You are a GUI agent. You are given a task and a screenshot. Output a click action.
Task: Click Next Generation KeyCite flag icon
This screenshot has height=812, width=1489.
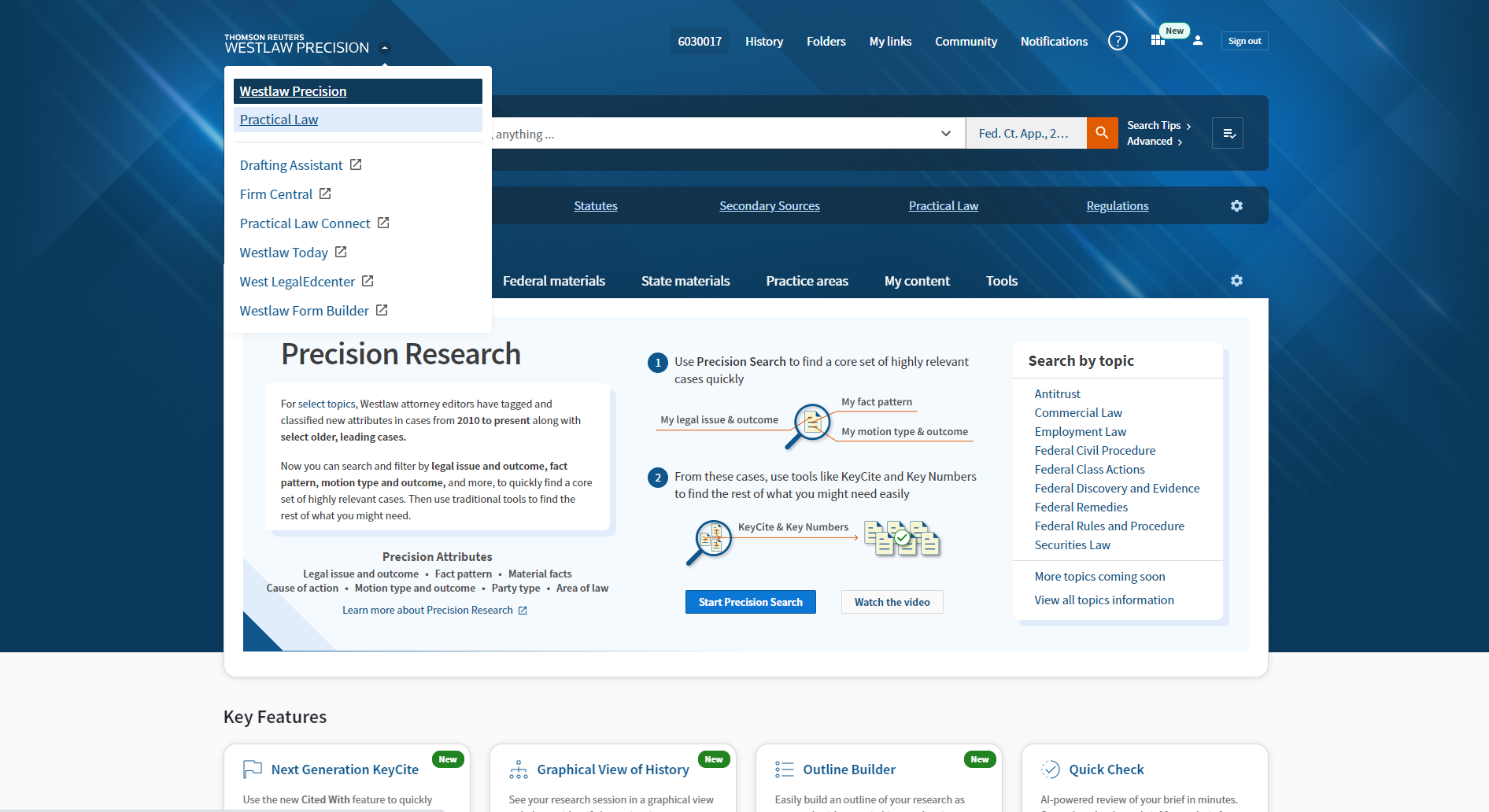[253, 769]
